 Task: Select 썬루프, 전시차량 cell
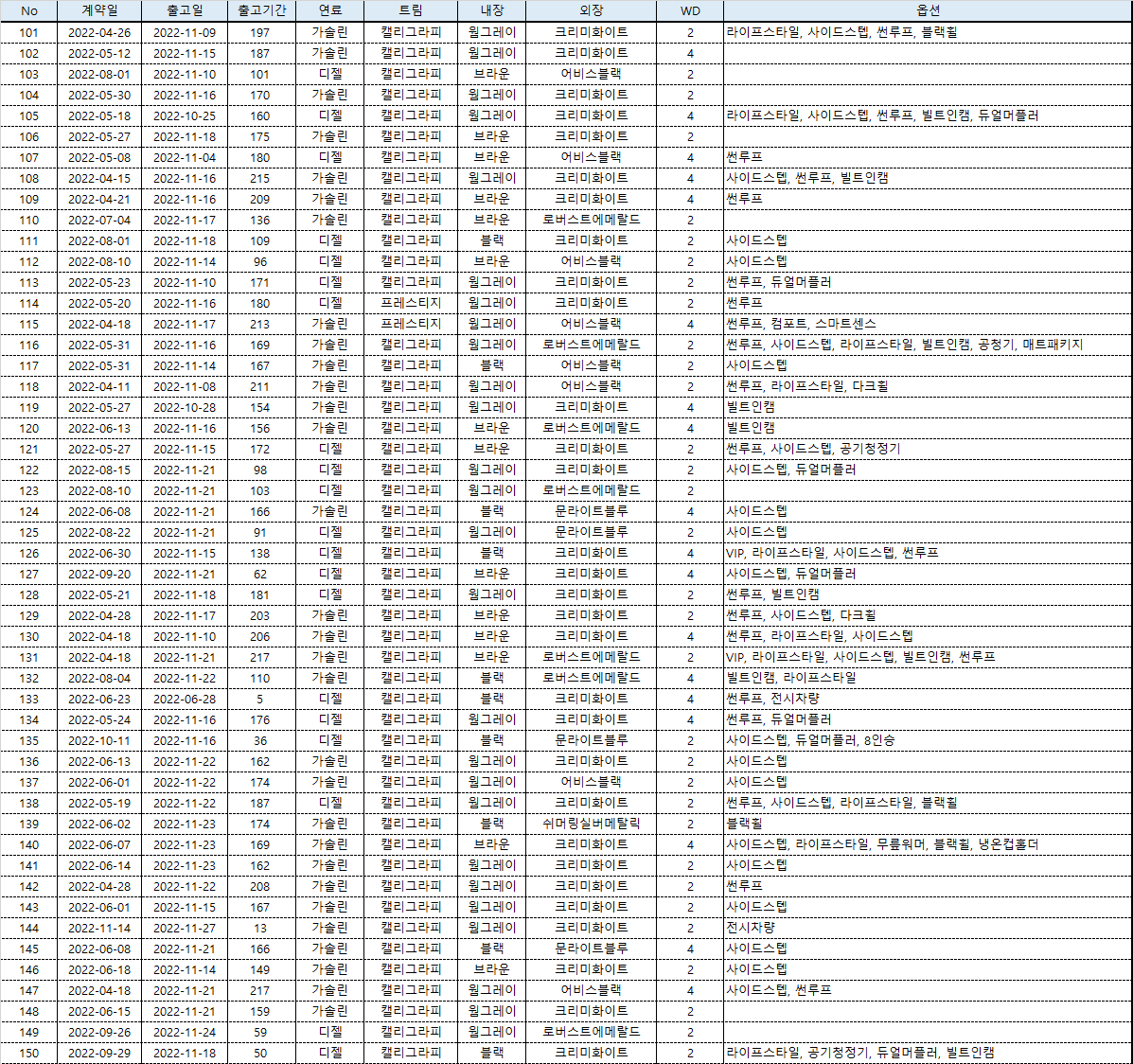928,699
